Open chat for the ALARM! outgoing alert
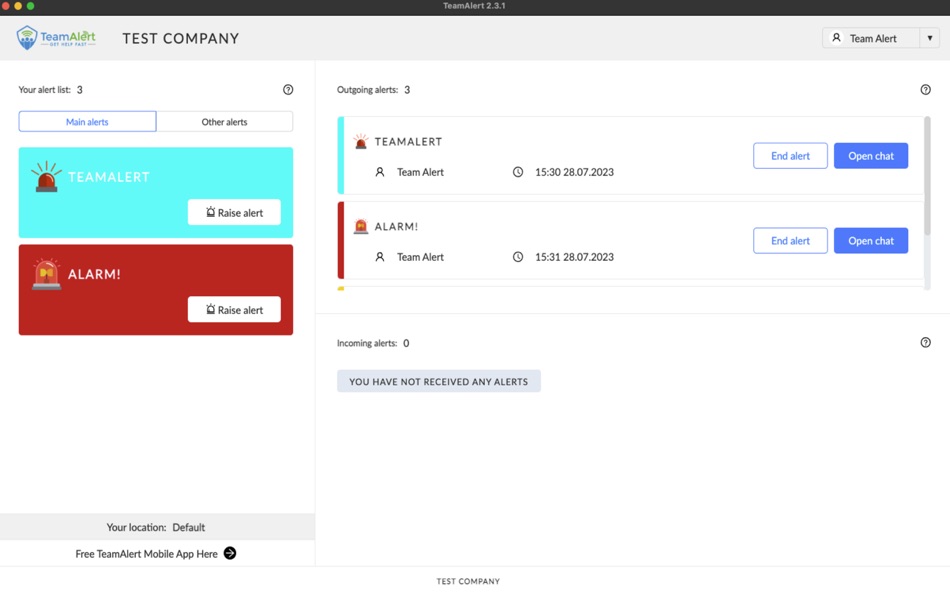This screenshot has height=594, width=950. point(871,241)
